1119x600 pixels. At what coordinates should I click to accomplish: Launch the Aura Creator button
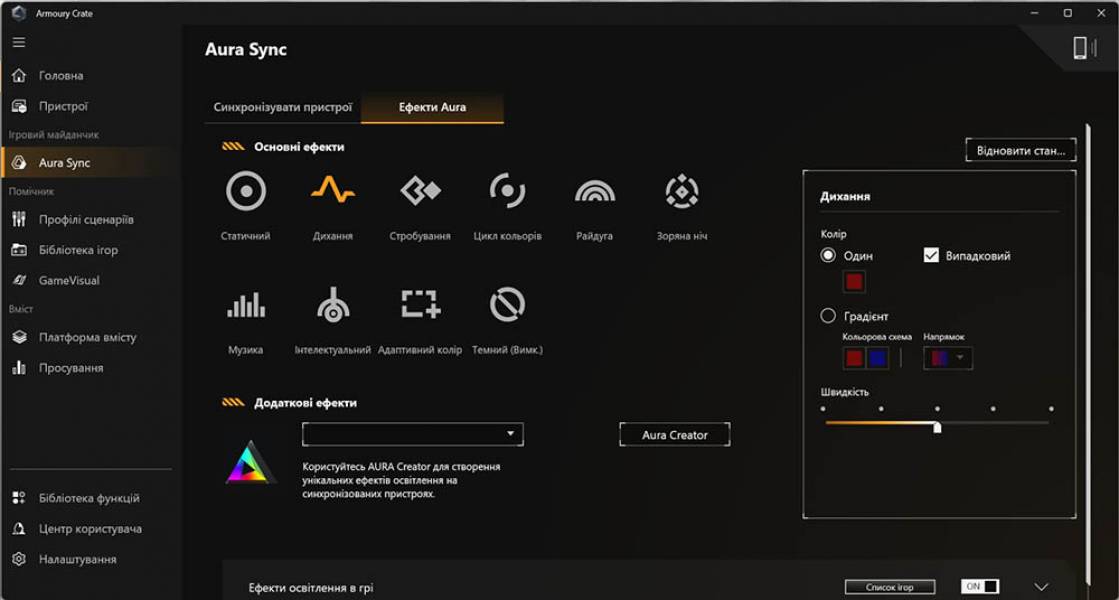click(674, 435)
